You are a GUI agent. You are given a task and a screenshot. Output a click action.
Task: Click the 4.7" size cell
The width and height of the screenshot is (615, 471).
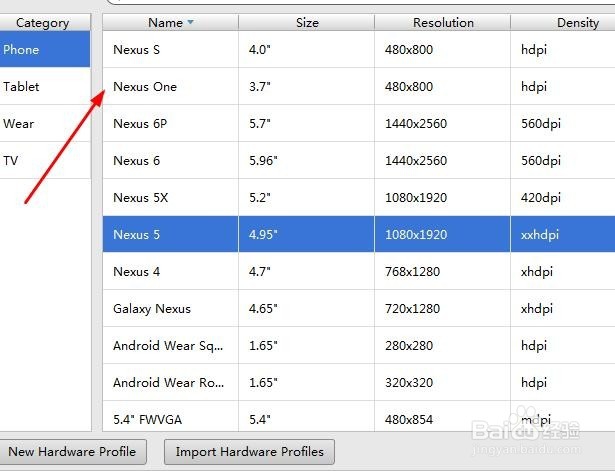click(x=307, y=271)
